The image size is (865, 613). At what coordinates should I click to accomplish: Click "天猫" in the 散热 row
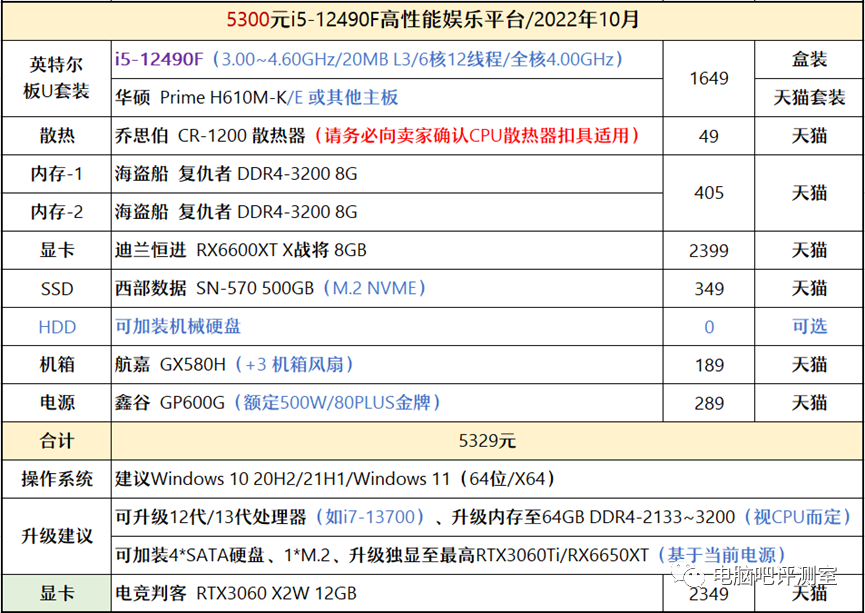tap(809, 136)
